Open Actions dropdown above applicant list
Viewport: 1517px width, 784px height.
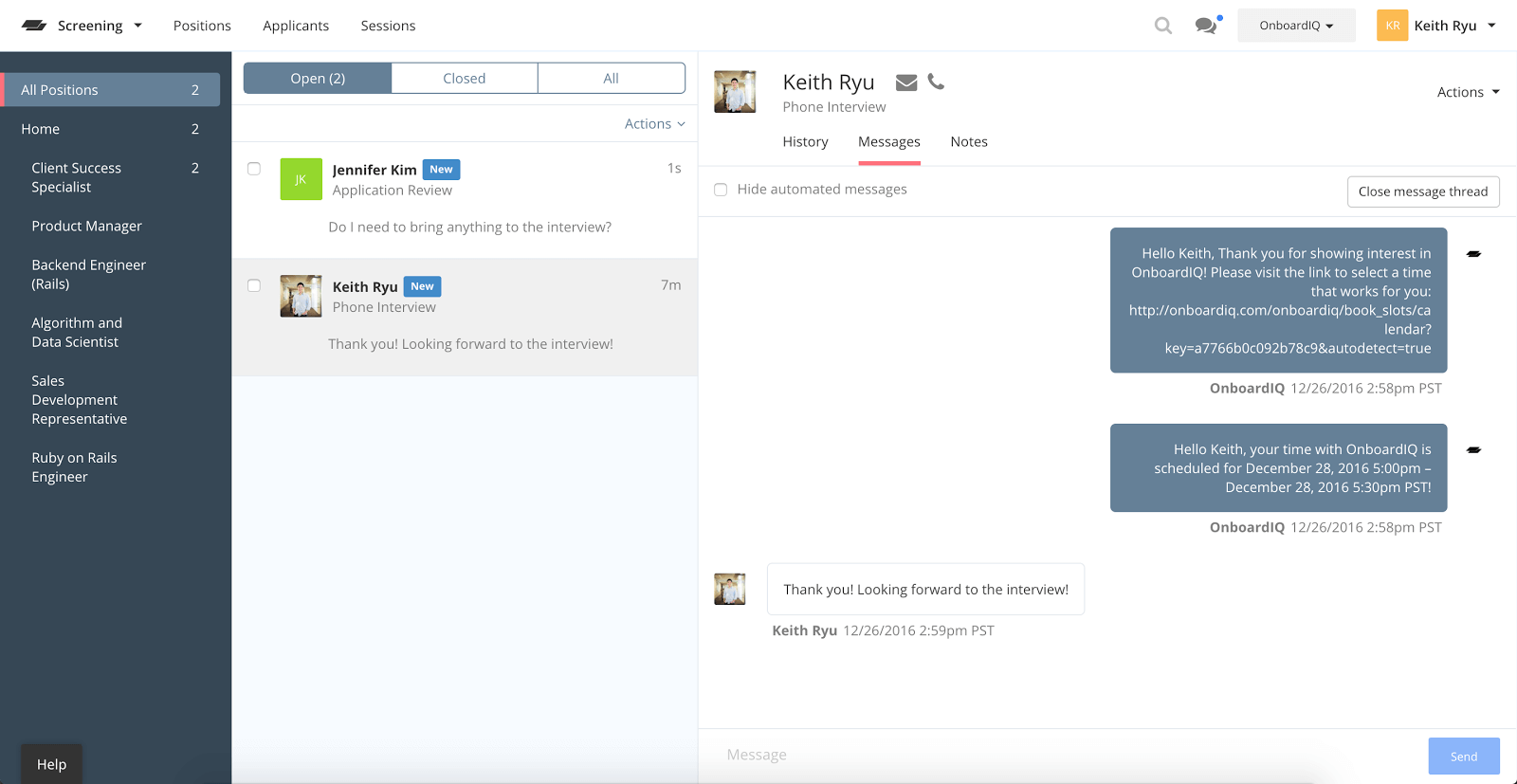pyautogui.click(x=654, y=124)
